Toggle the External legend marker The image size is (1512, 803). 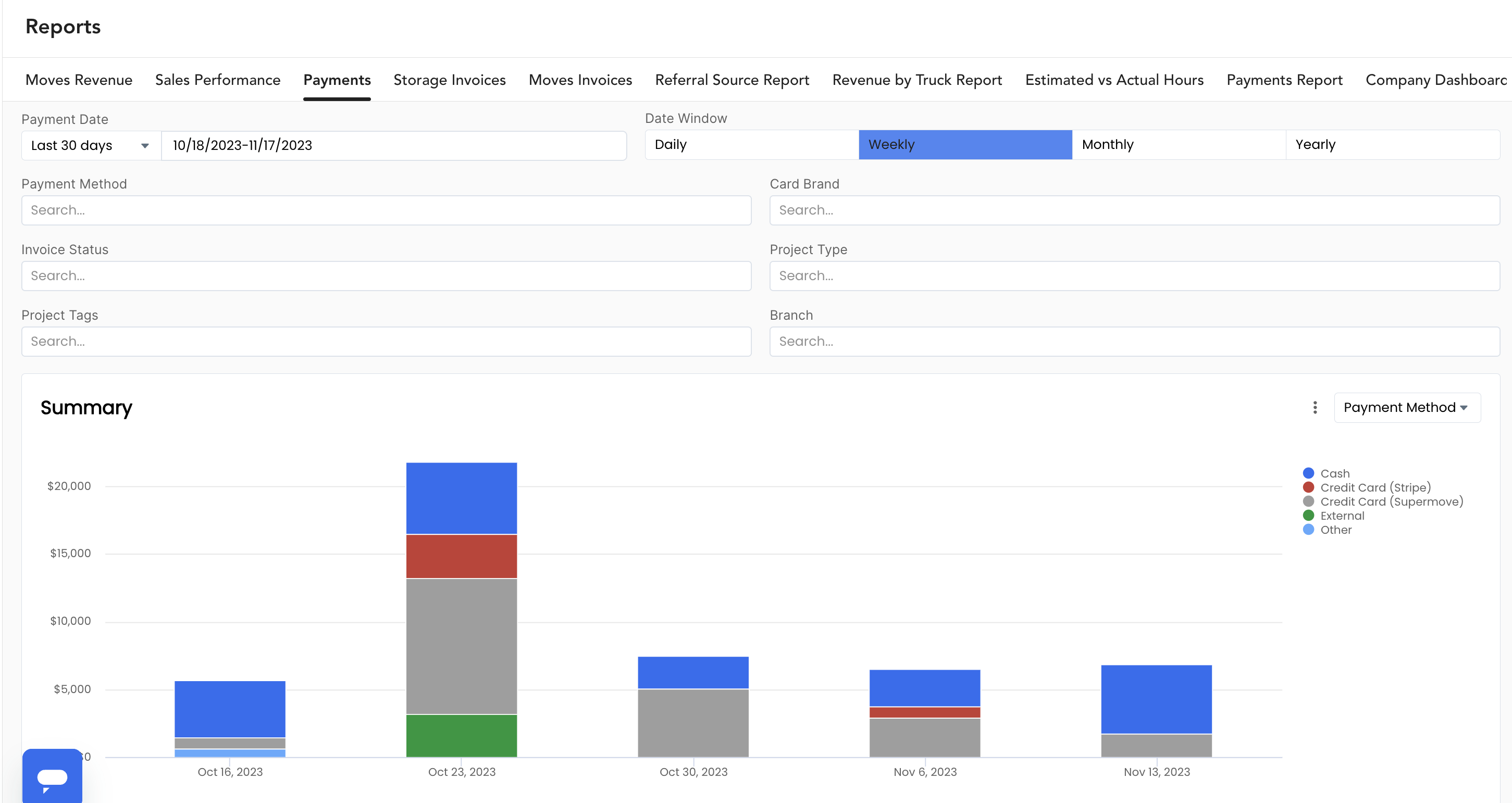pos(1308,515)
